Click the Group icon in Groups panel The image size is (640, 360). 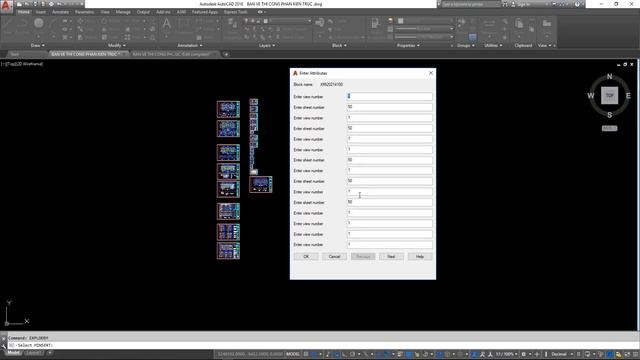coord(461,22)
